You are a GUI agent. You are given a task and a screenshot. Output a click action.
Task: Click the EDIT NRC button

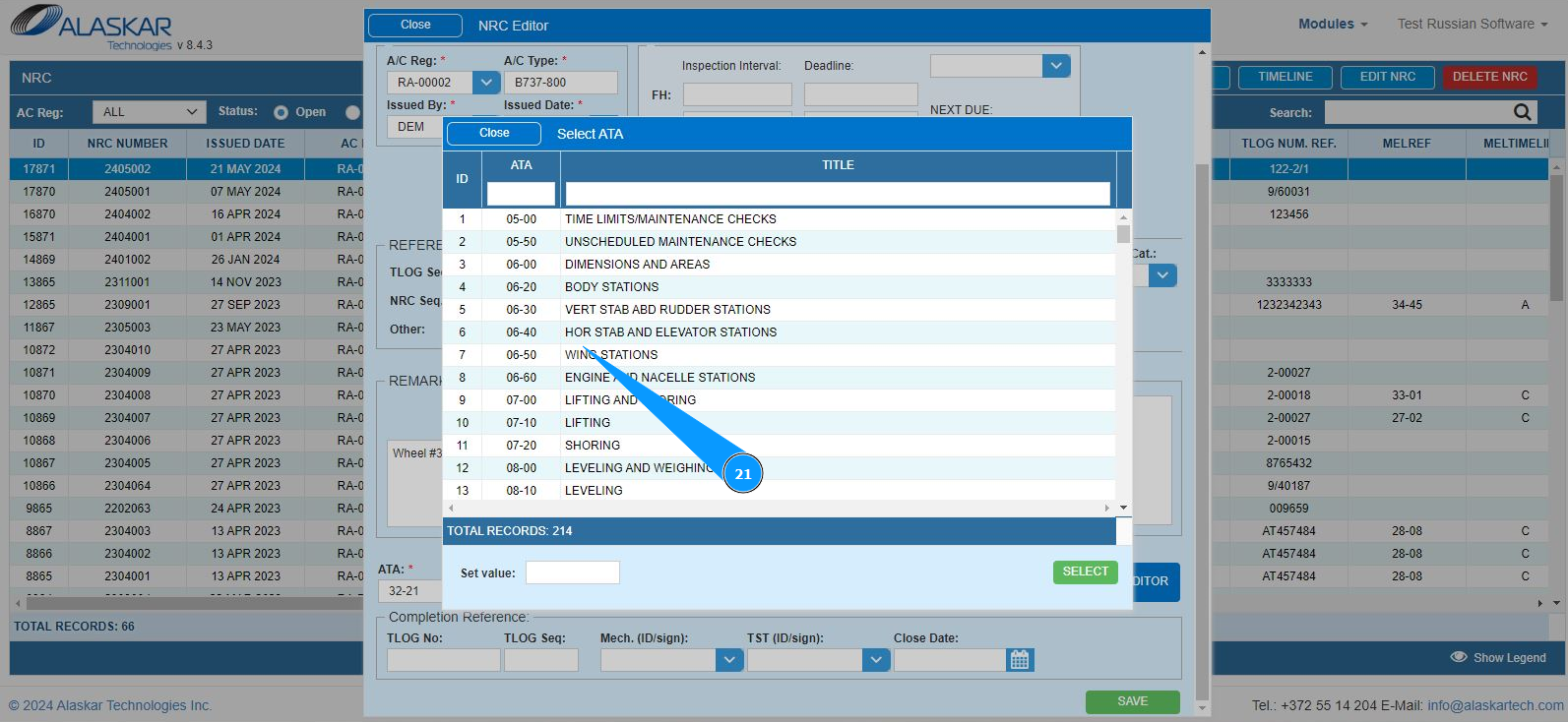(1388, 77)
